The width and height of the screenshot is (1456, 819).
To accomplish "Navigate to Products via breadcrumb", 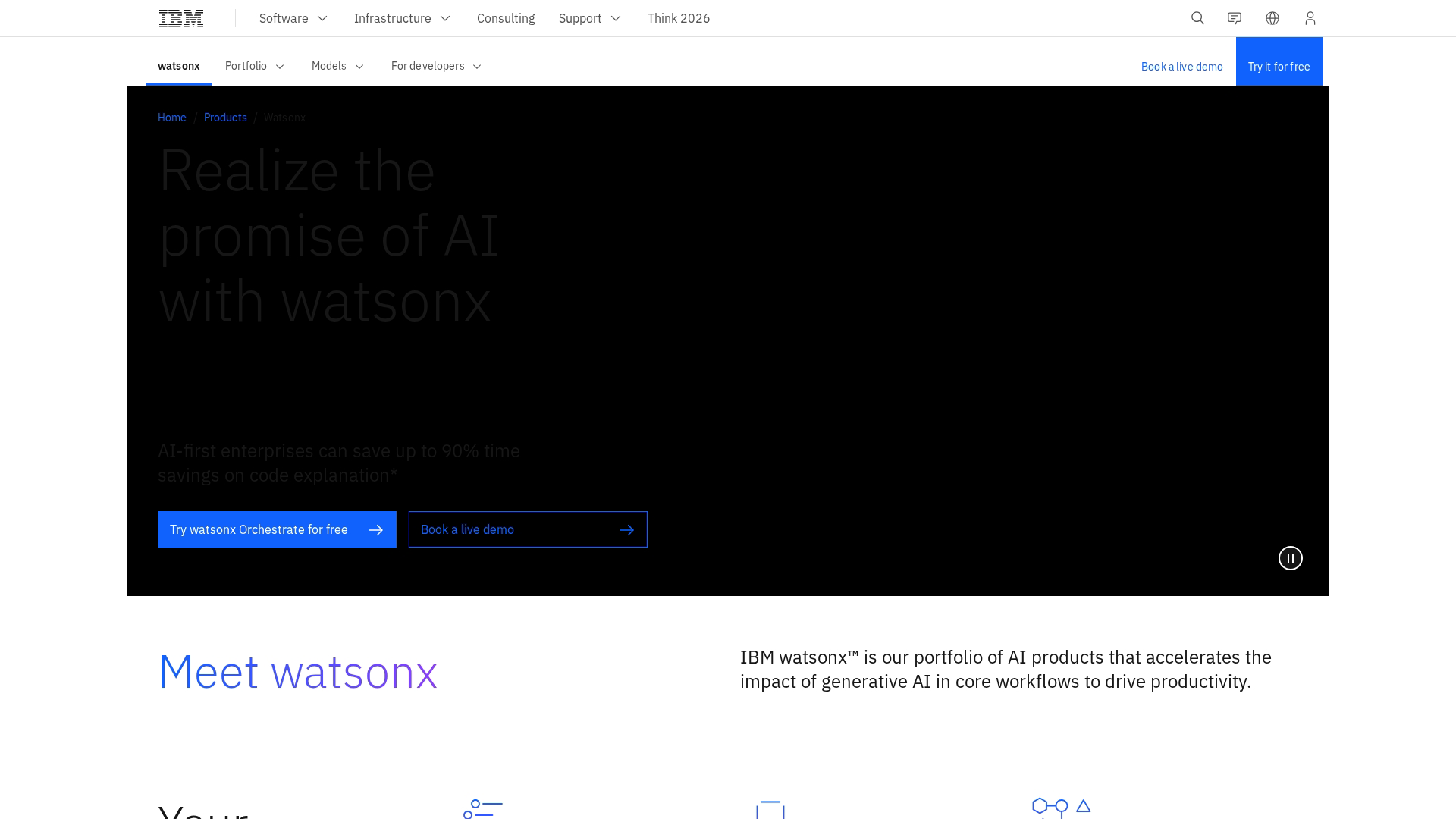I will (225, 118).
